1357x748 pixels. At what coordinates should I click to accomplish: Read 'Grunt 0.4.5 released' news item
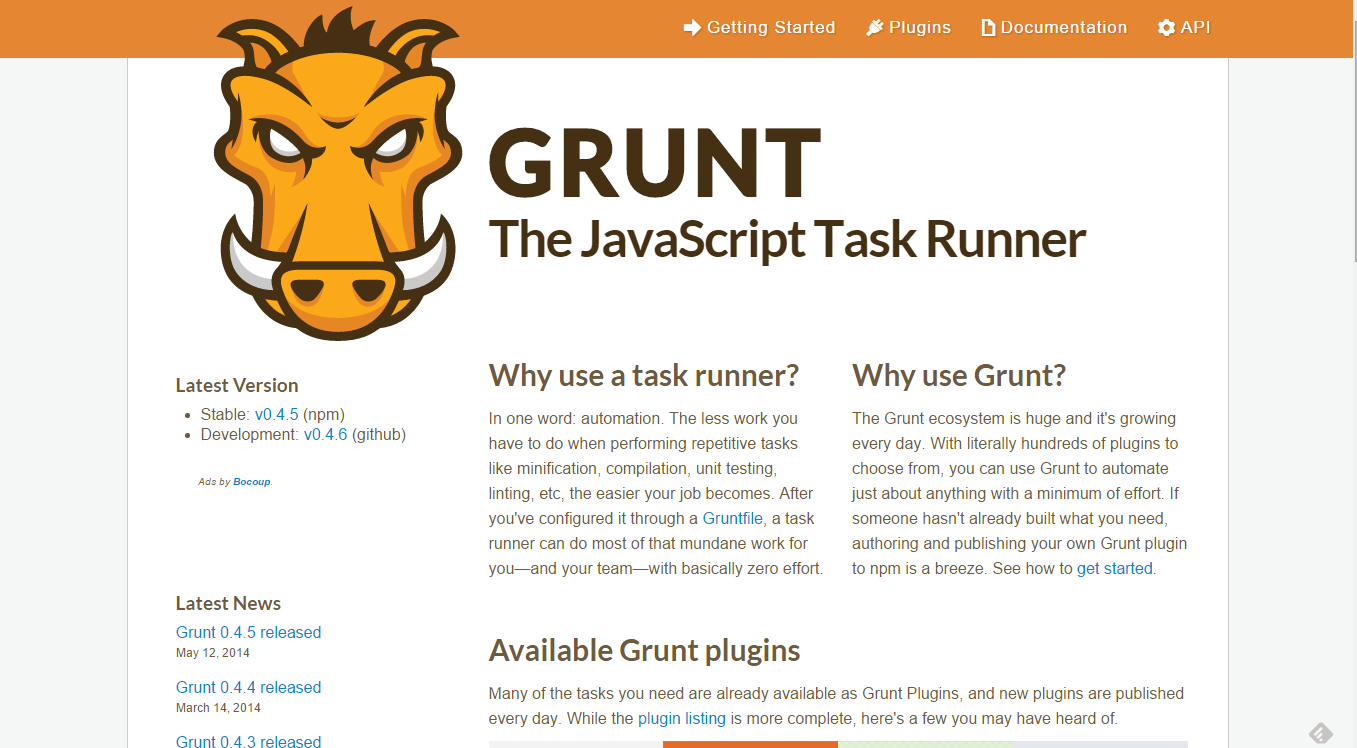248,632
